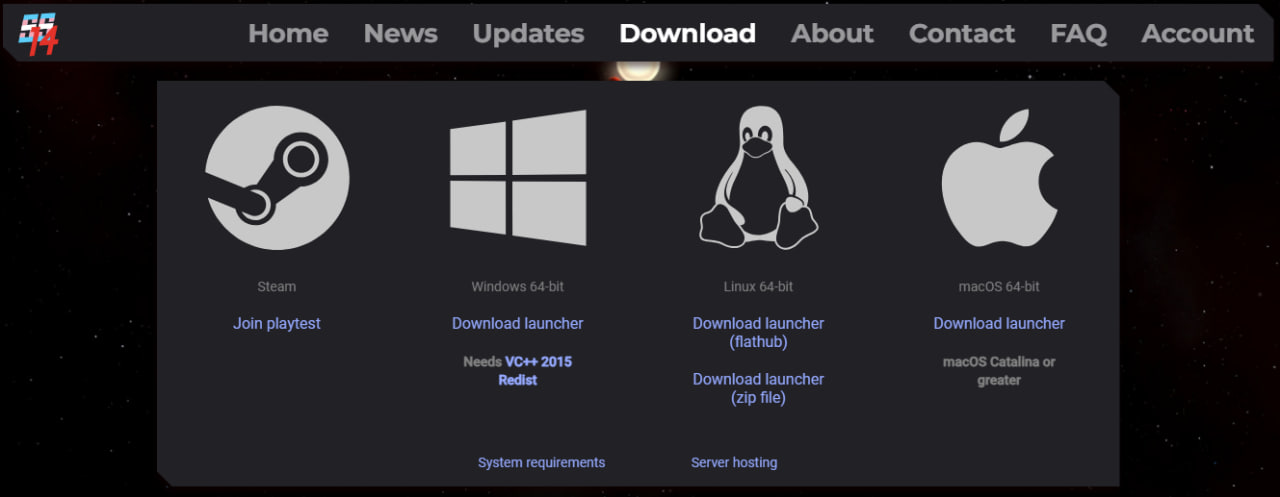The image size is (1280, 497).
Task: Click the Join playtest link
Action: pos(277,323)
